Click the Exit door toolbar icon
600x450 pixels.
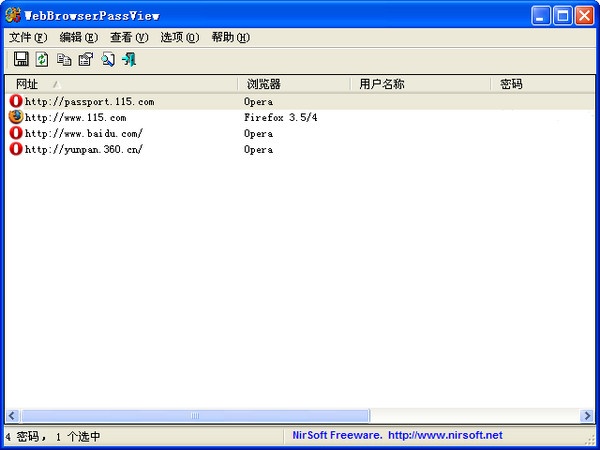click(x=129, y=59)
